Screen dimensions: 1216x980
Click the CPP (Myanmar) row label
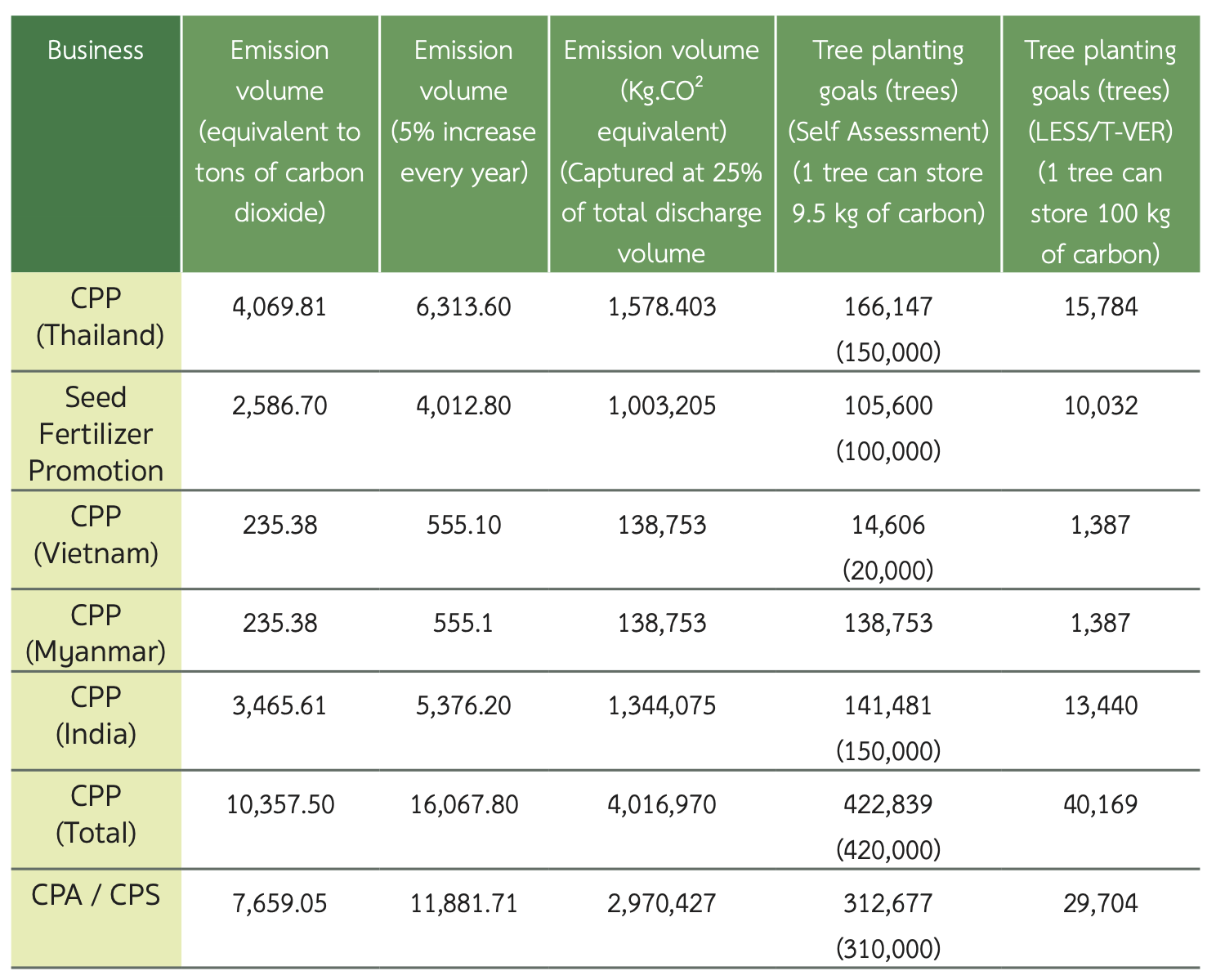96,633
